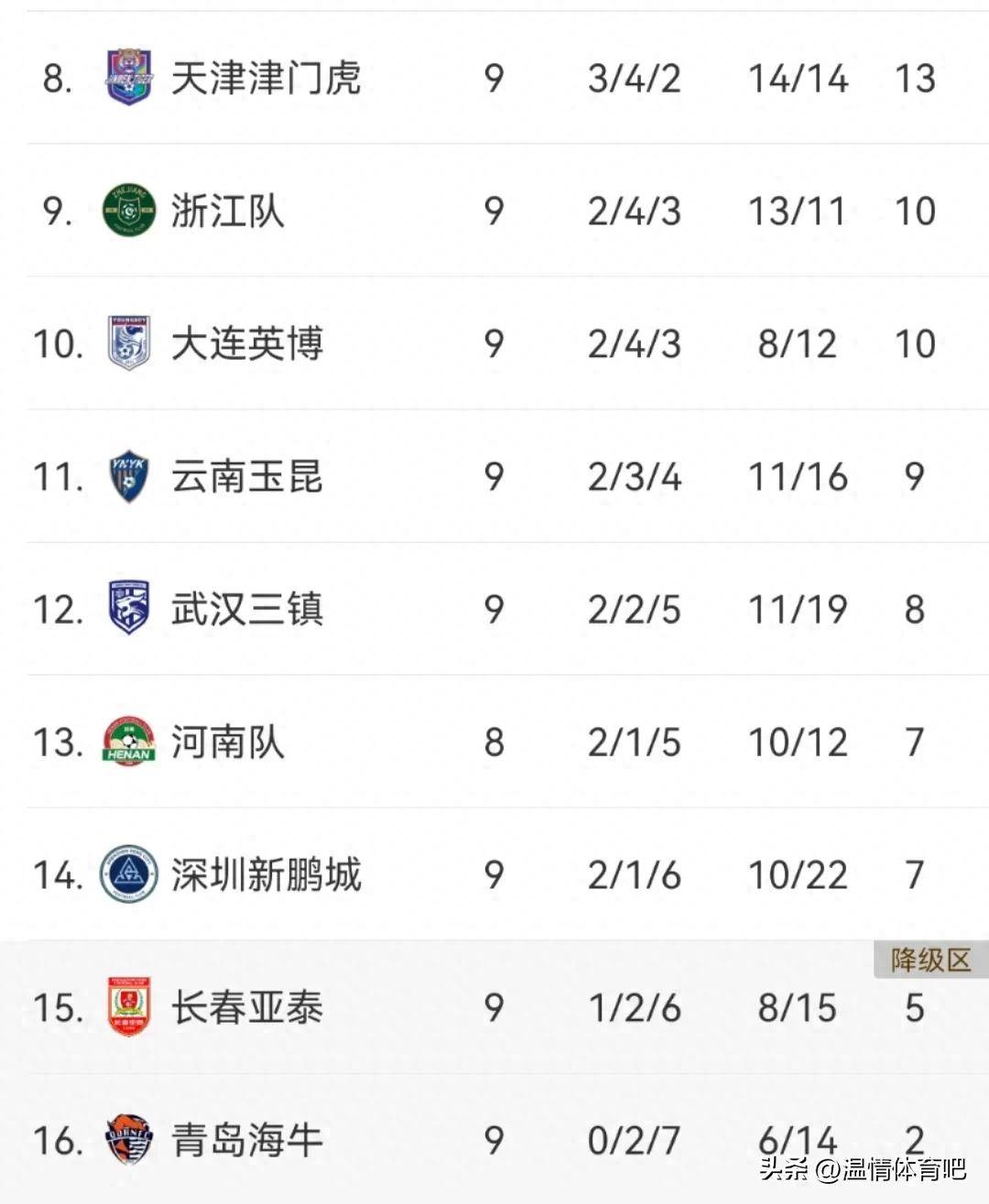Open the 云南玉昆 team page
The image size is (989, 1204).
coord(246,476)
